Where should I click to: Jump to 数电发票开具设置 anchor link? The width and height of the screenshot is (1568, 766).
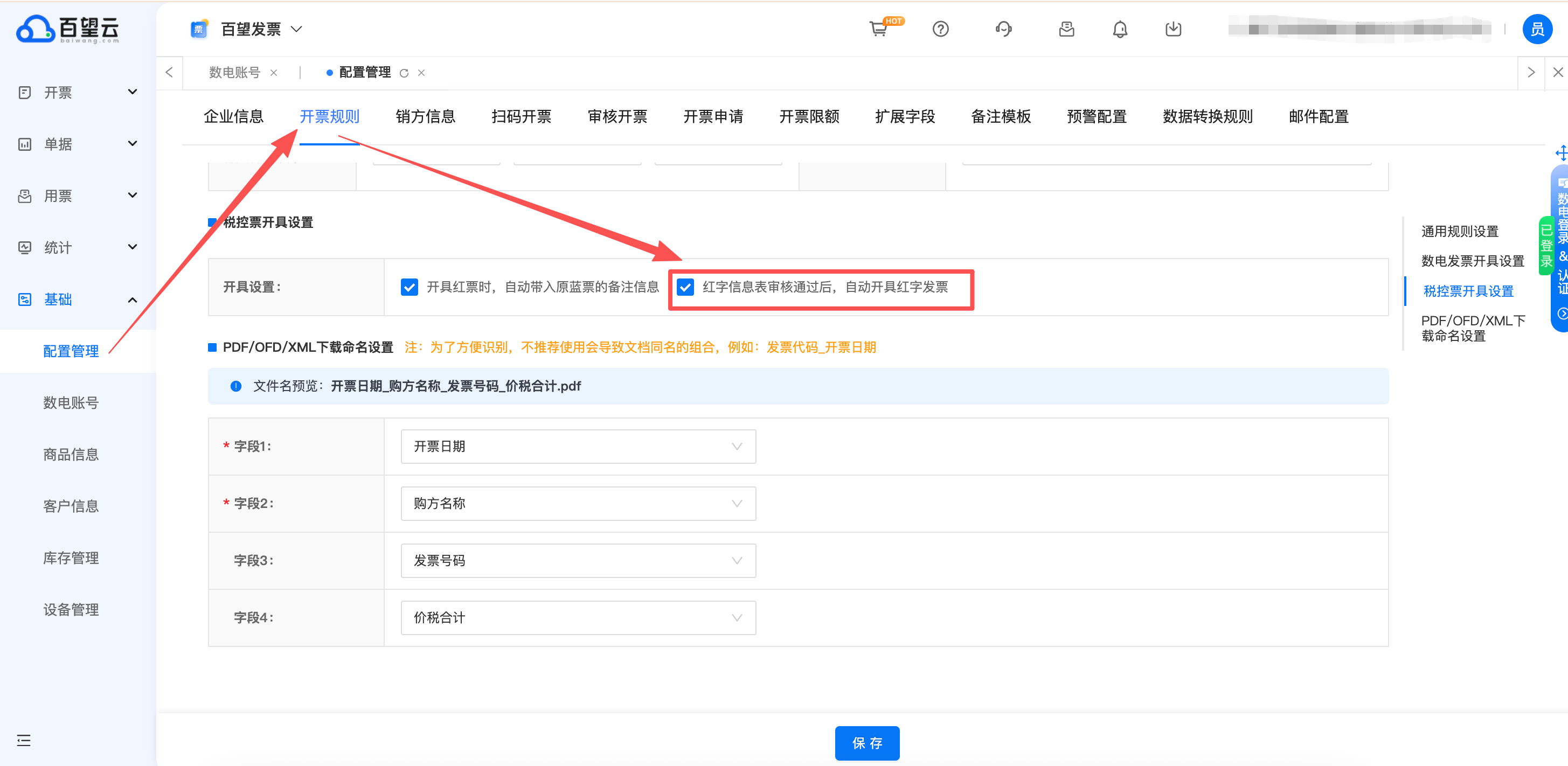coord(1472,261)
